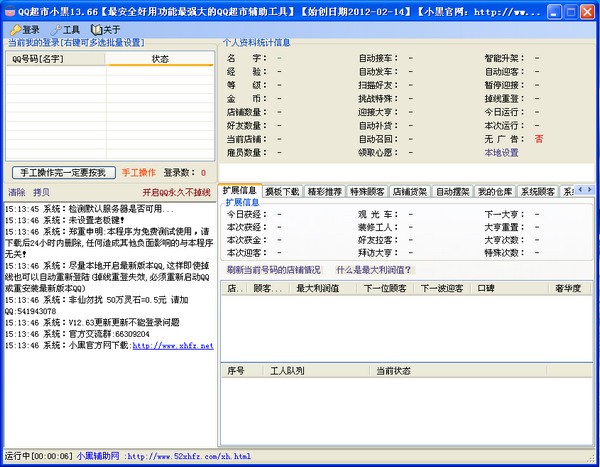Click the 智能升架 label
This screenshot has width=600, height=467.
click(504, 58)
